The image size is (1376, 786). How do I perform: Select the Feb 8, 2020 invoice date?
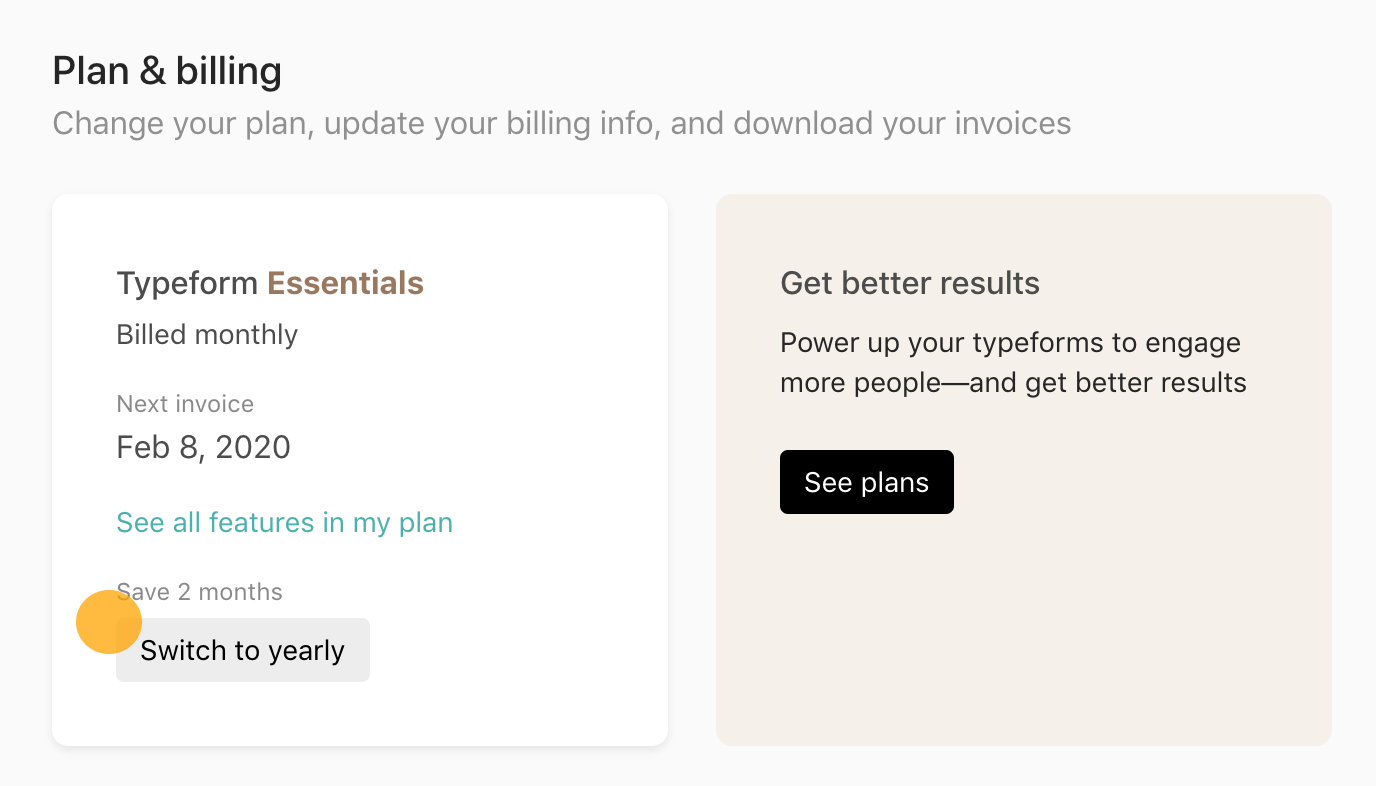pyautogui.click(x=203, y=447)
